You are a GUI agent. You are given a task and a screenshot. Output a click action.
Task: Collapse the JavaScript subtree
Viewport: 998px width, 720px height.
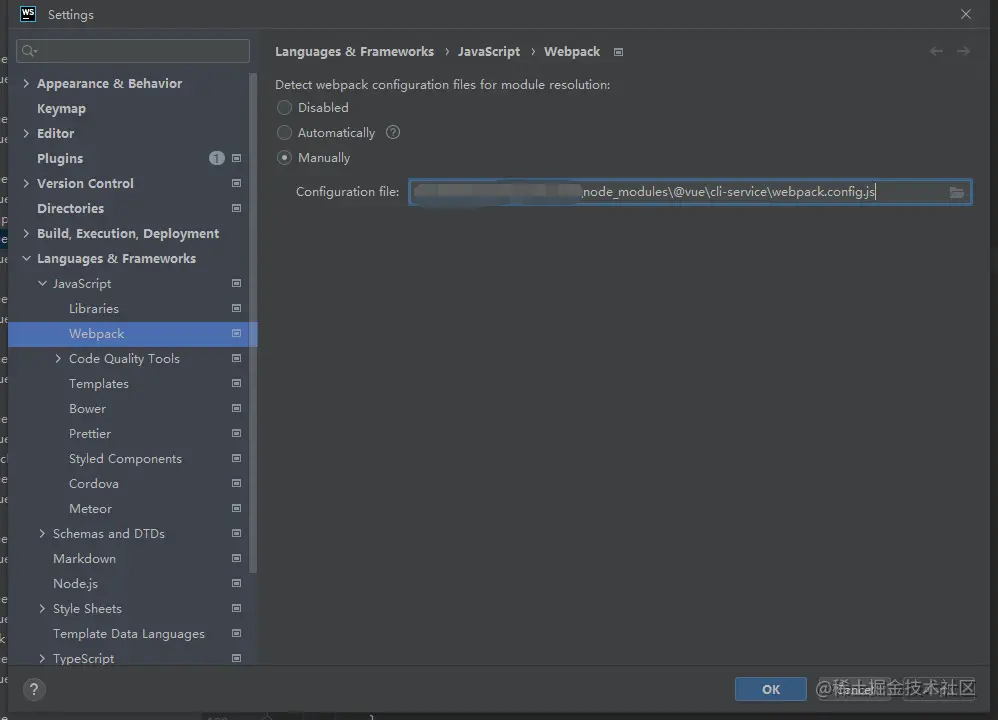point(42,283)
